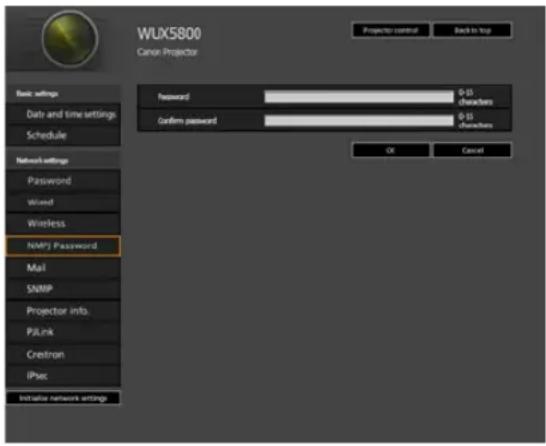Click the Back to top button
546x446 pixels.
473,30
